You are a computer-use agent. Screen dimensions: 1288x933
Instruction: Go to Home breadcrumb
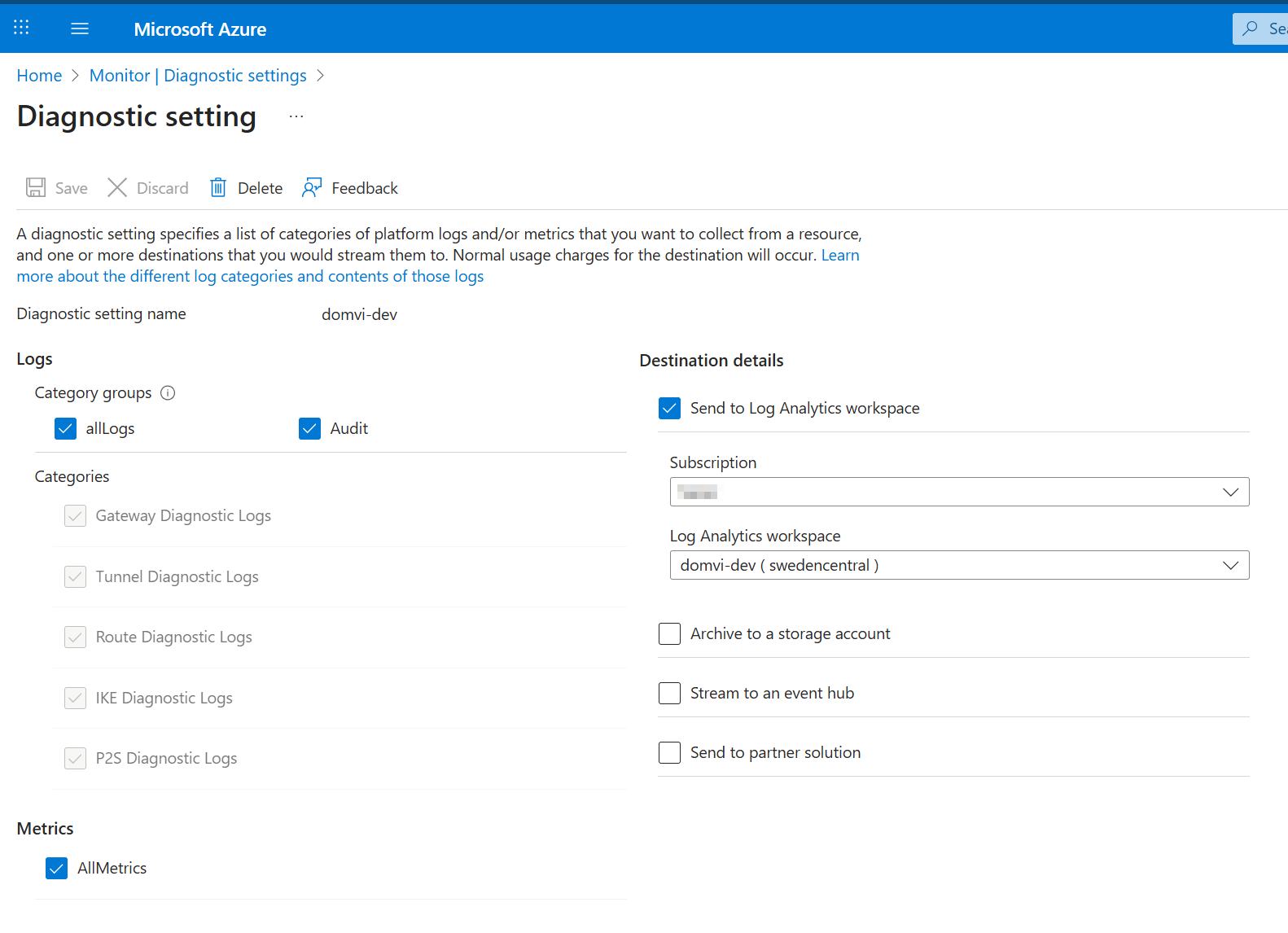click(x=39, y=76)
